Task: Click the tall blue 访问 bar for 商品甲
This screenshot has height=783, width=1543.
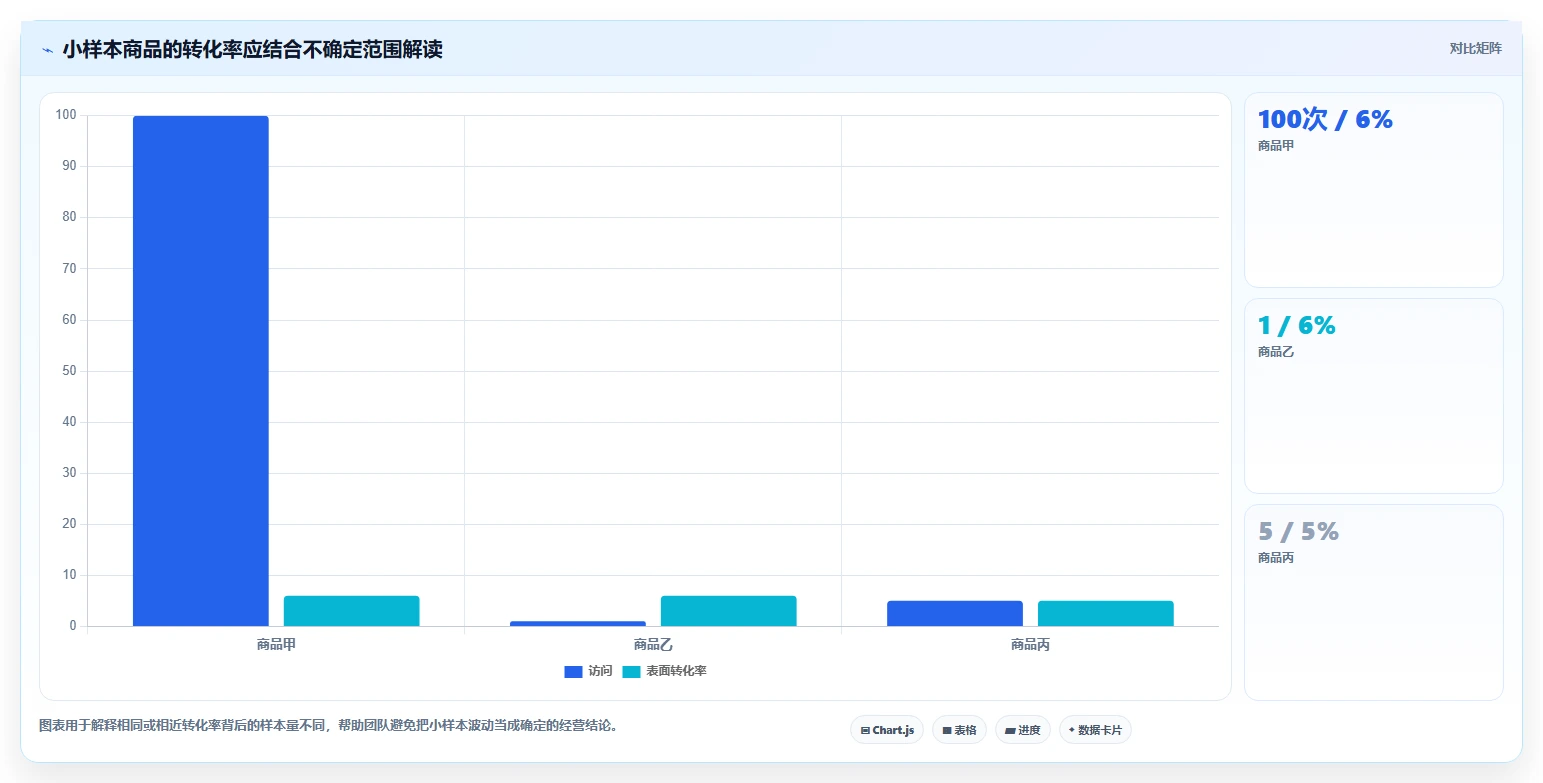Action: tap(201, 371)
